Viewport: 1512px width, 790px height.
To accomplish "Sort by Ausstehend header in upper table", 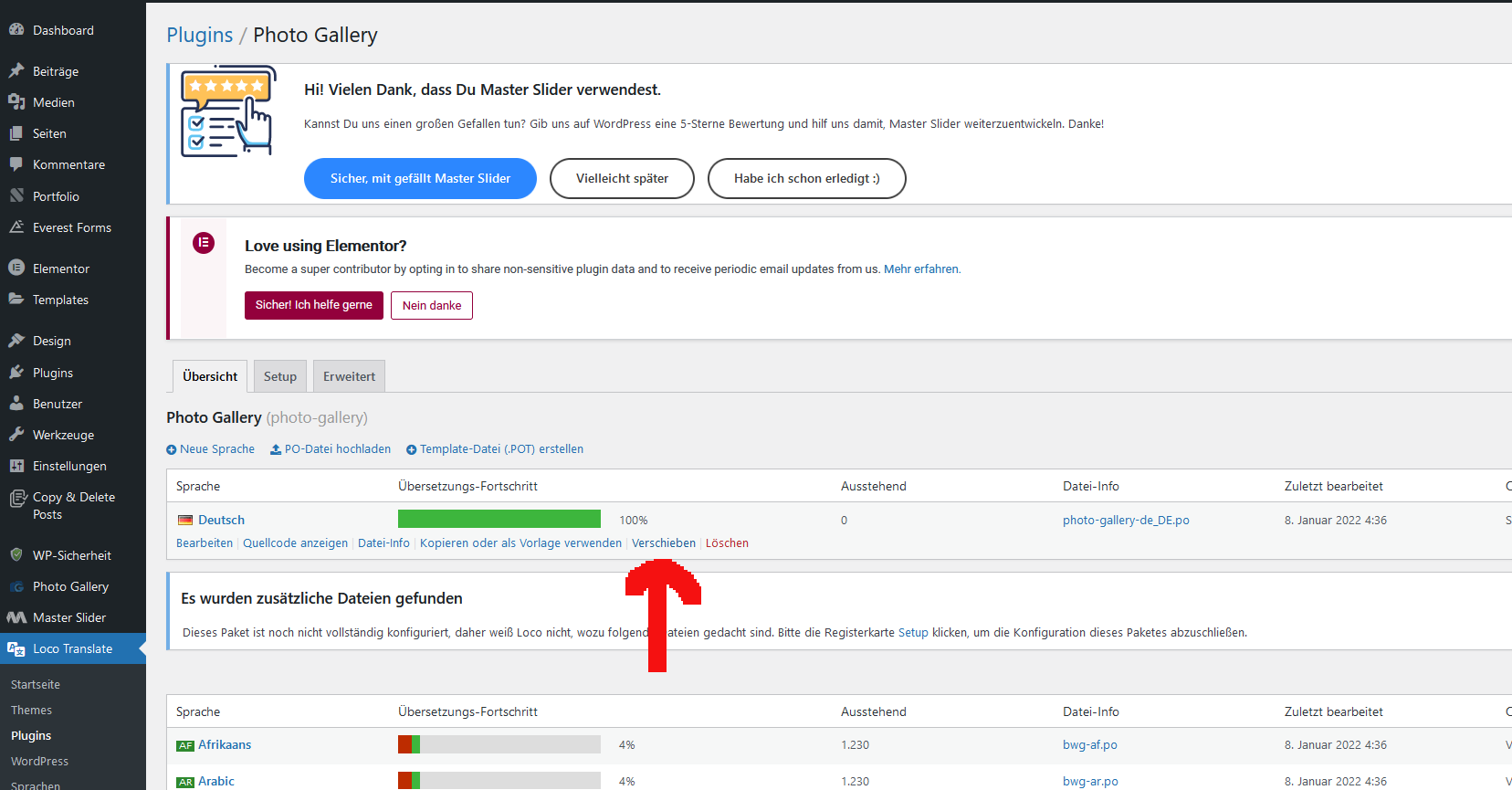I will click(874, 486).
